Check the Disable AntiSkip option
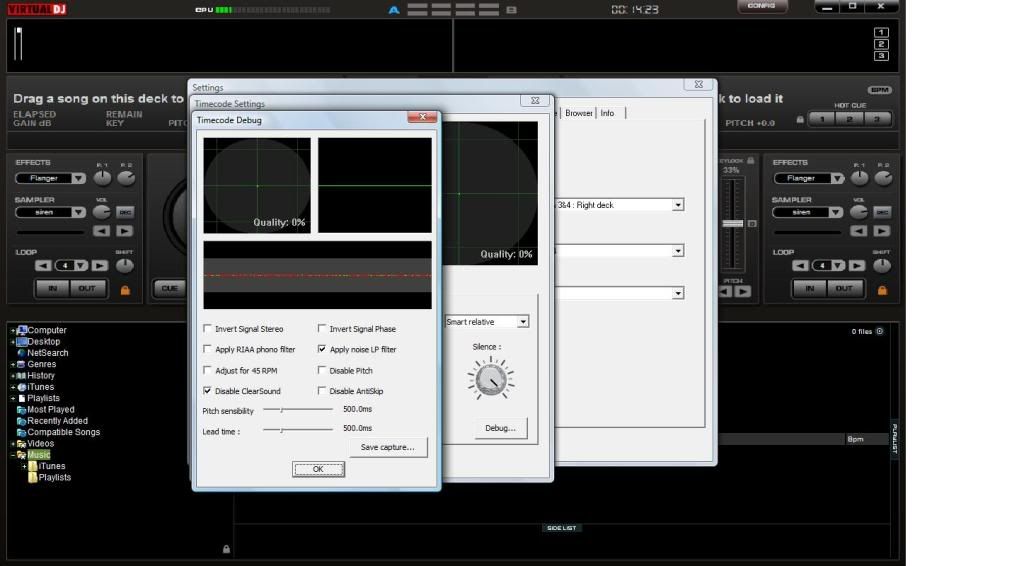Screen dimensions: 1024x566 click(x=322, y=390)
